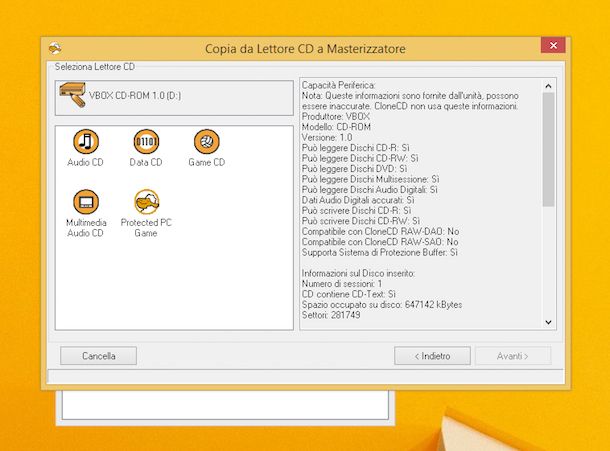Click the info panel scrollbar up arrow

coord(549,86)
